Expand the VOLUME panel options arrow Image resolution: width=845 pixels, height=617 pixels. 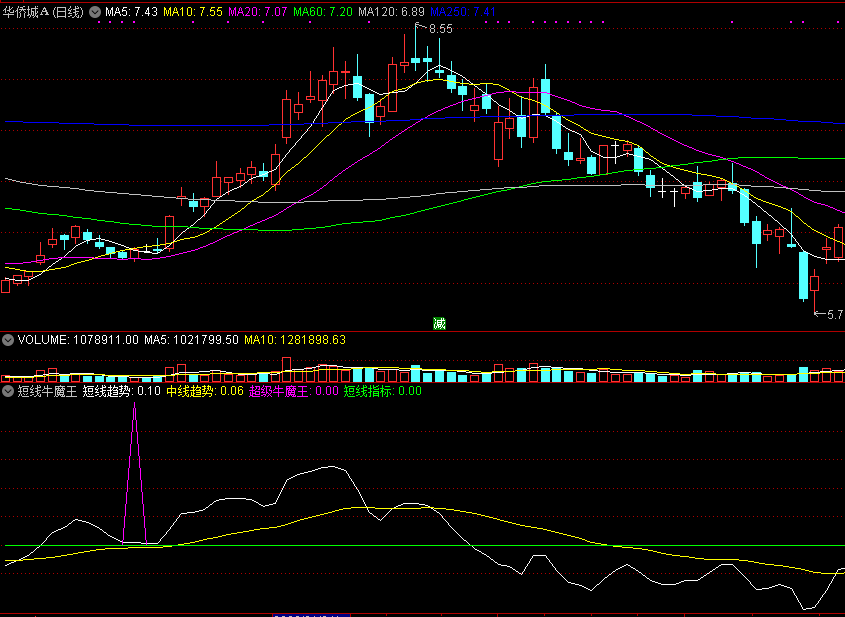tap(8, 340)
